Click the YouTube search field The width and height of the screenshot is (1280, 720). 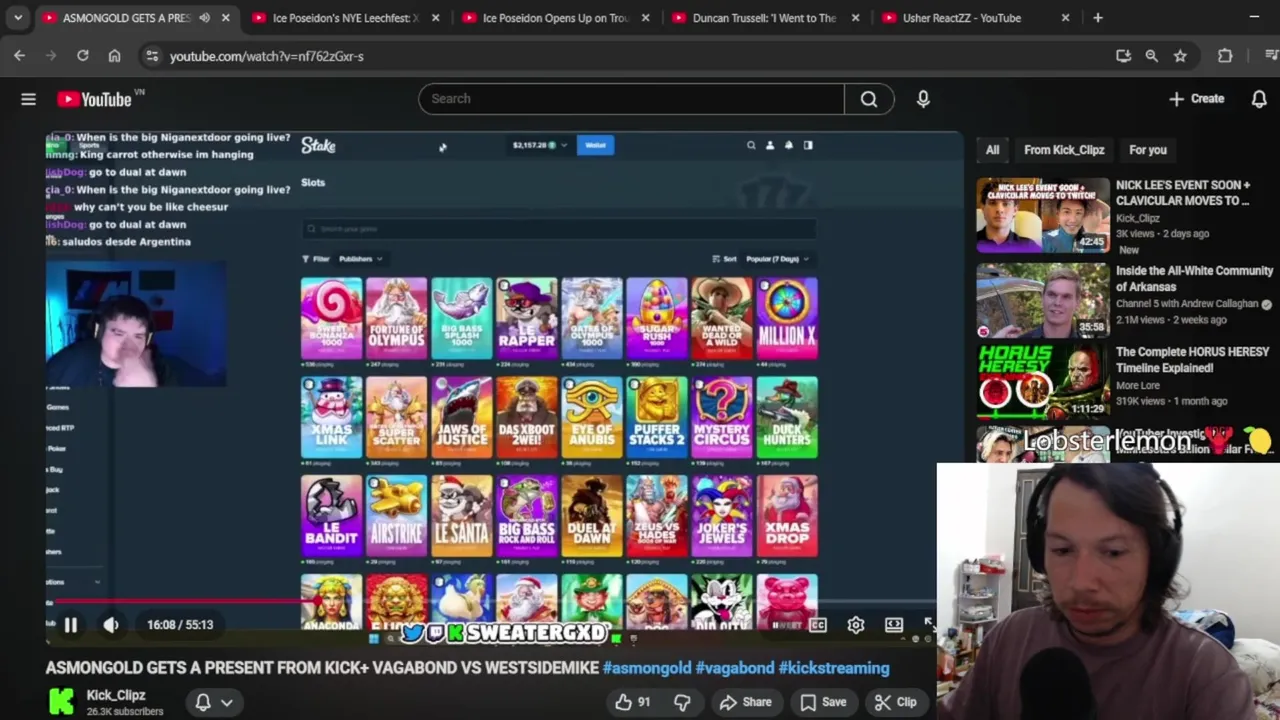tap(632, 99)
